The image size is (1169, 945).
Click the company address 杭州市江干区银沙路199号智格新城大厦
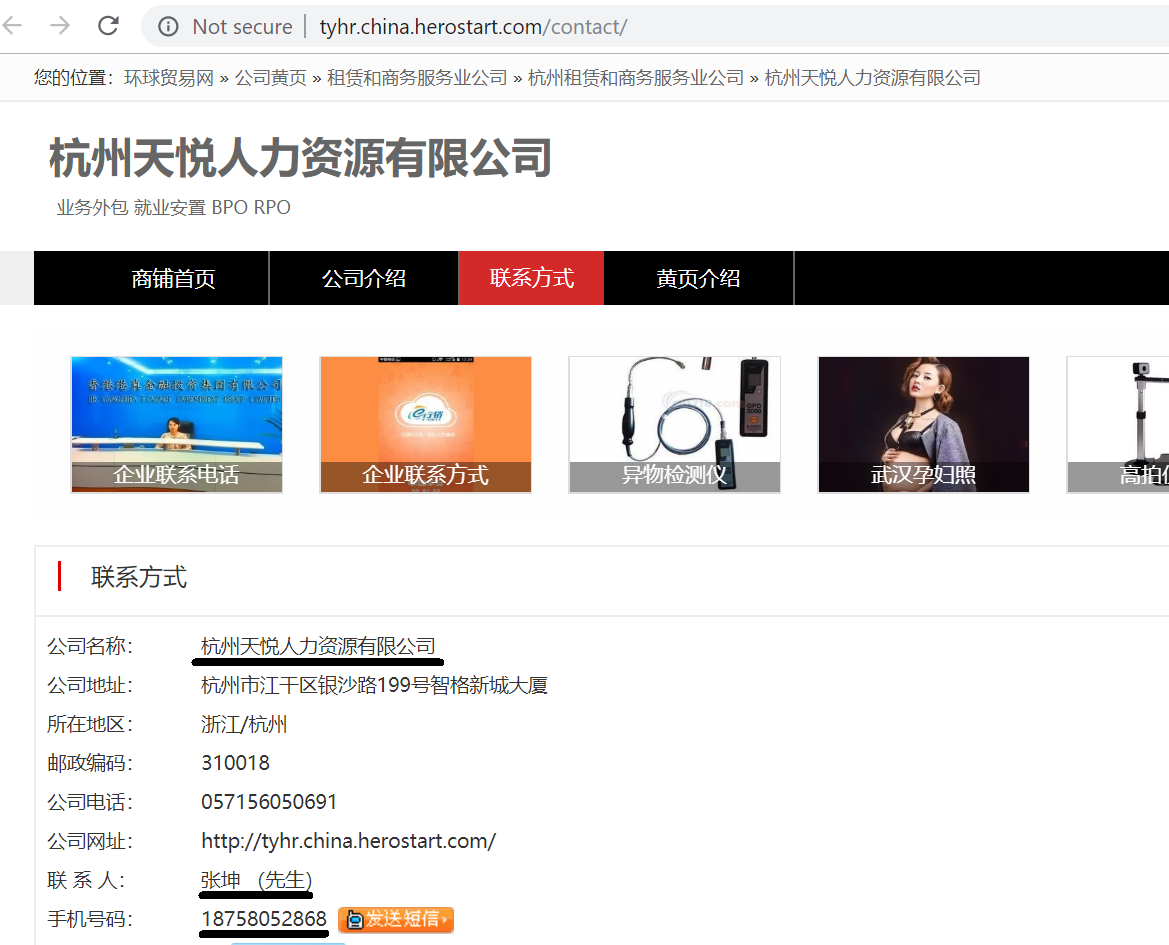coord(374,686)
